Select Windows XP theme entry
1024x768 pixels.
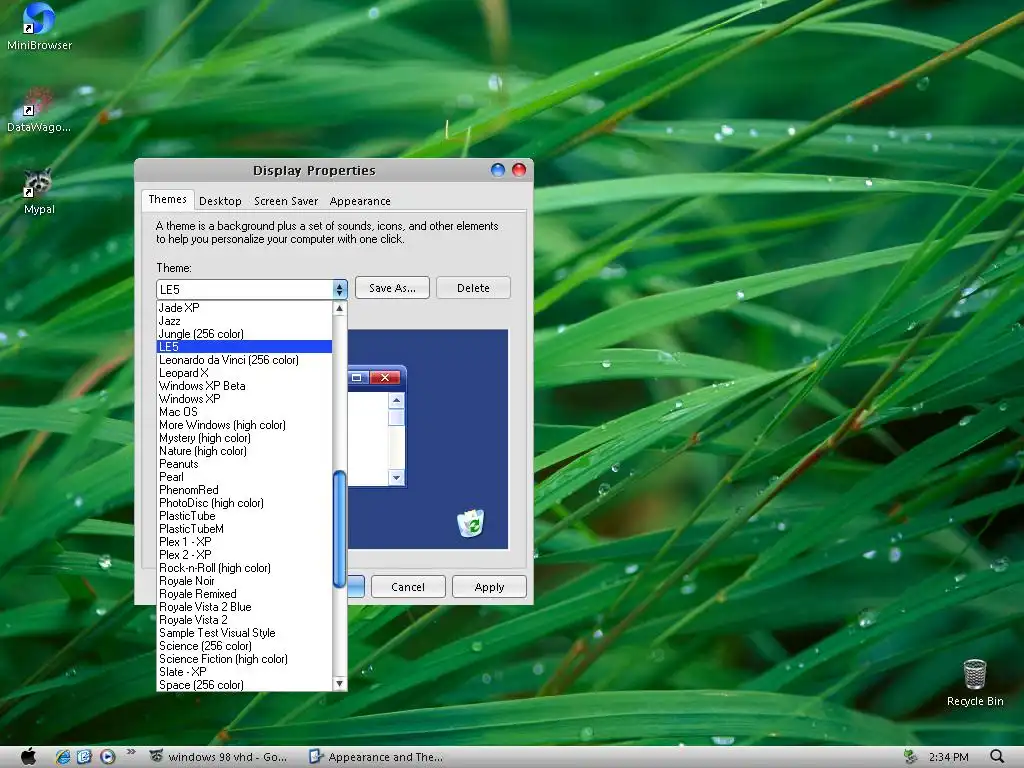[244, 399]
